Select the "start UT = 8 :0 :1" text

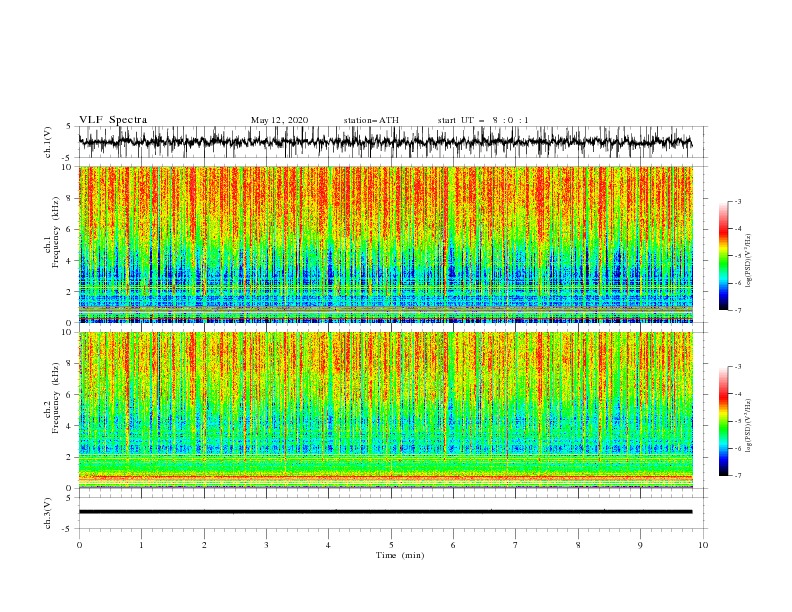(x=483, y=120)
